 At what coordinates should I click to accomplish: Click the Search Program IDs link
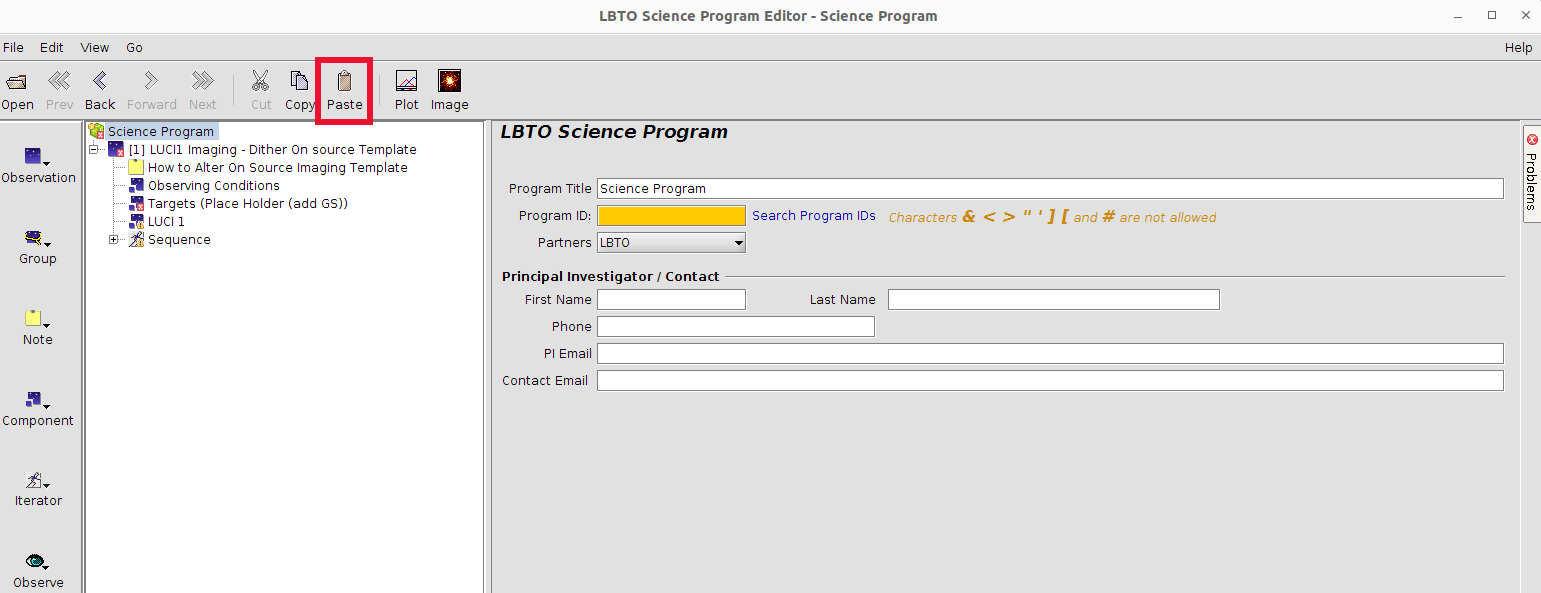coord(813,216)
